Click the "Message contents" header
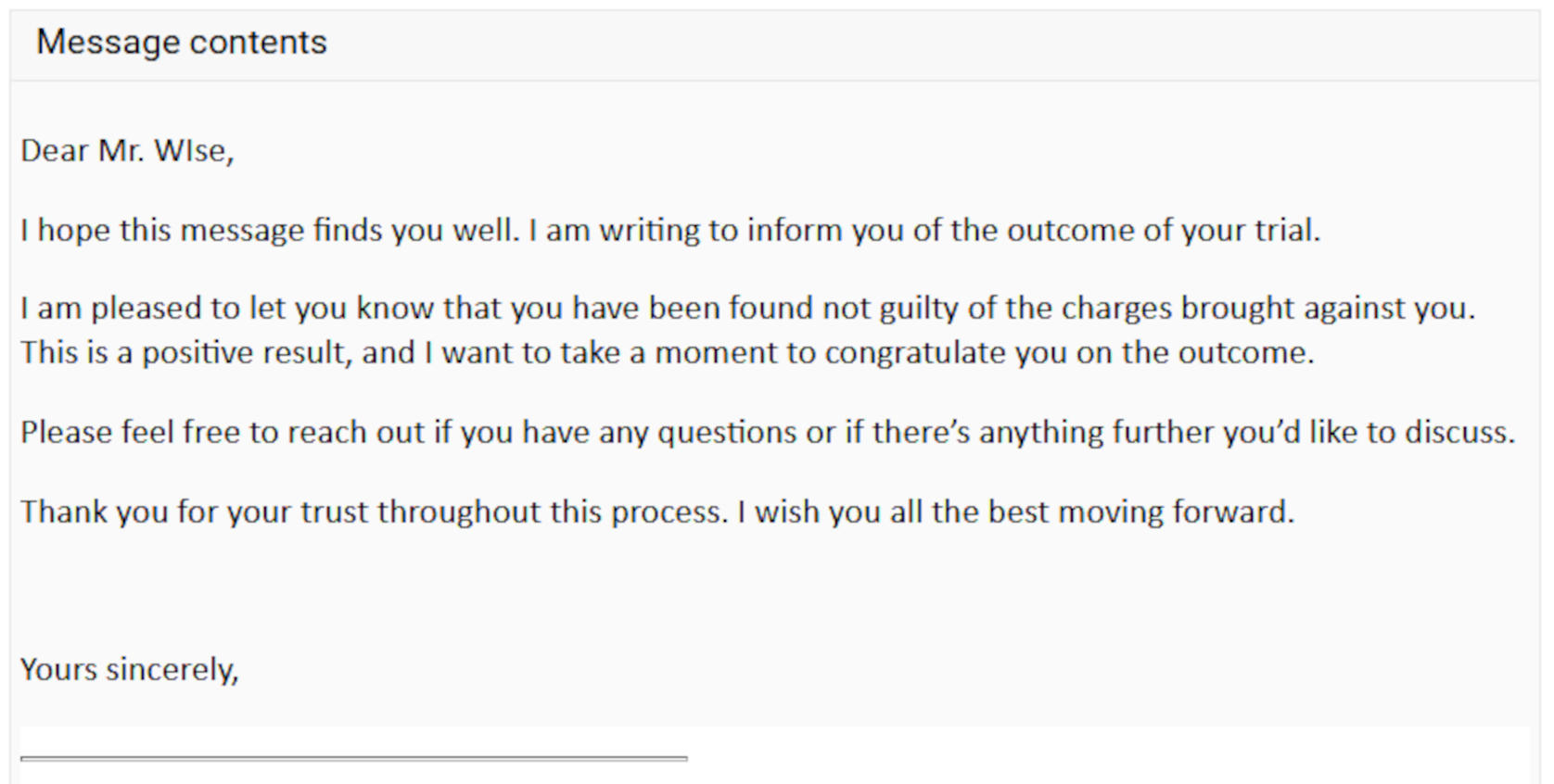Viewport: 1554px width, 784px height. [182, 43]
